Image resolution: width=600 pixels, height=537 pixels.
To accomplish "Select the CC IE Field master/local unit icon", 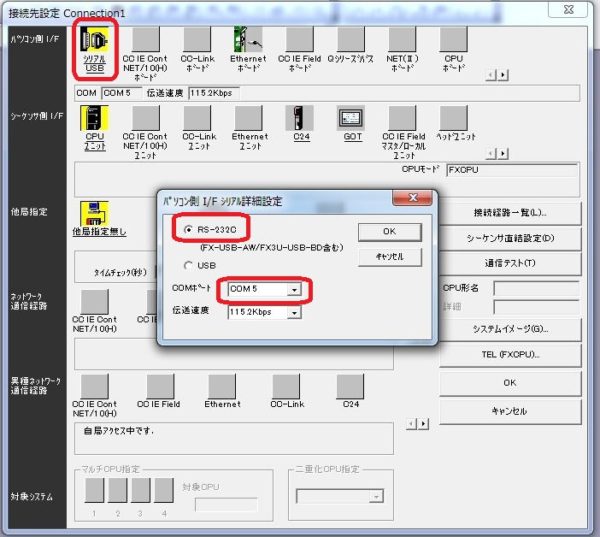I will [402, 118].
